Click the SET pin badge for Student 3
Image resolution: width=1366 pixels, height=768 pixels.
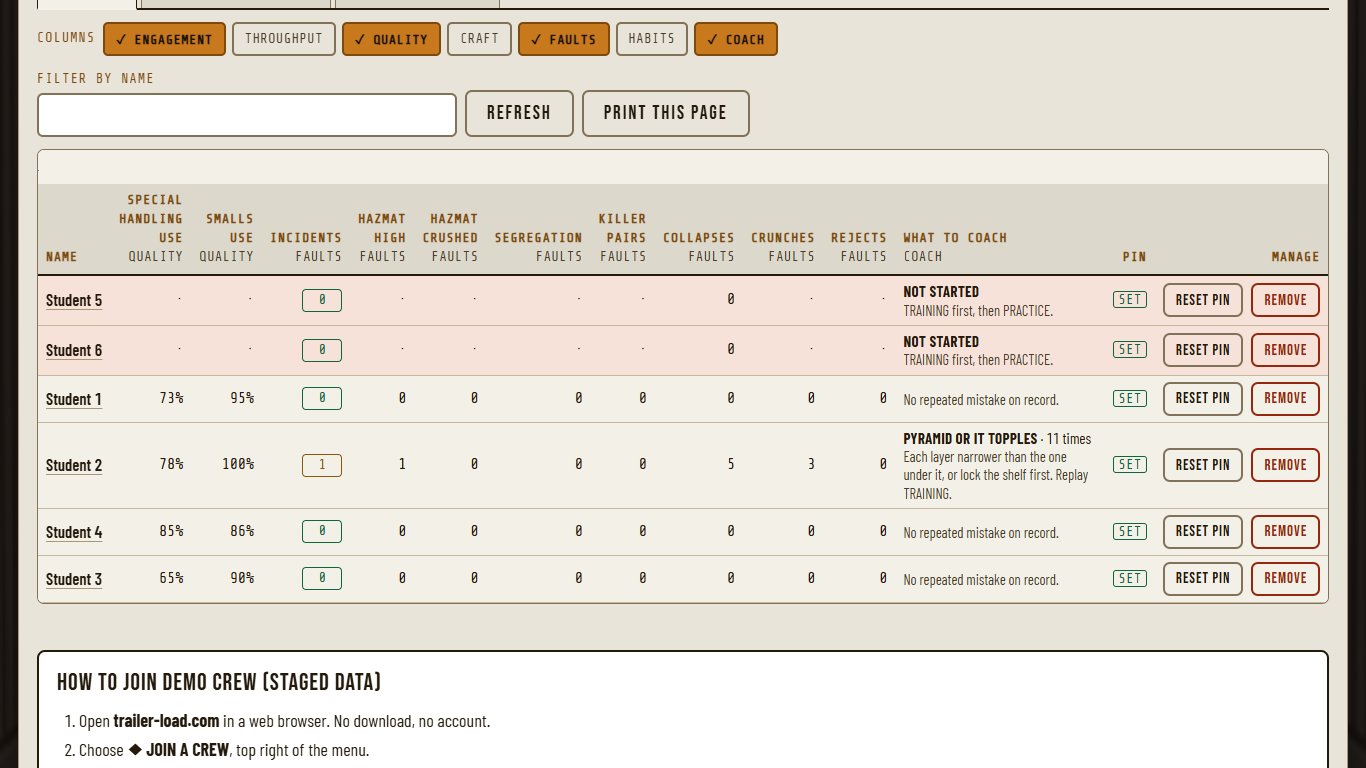click(1130, 578)
